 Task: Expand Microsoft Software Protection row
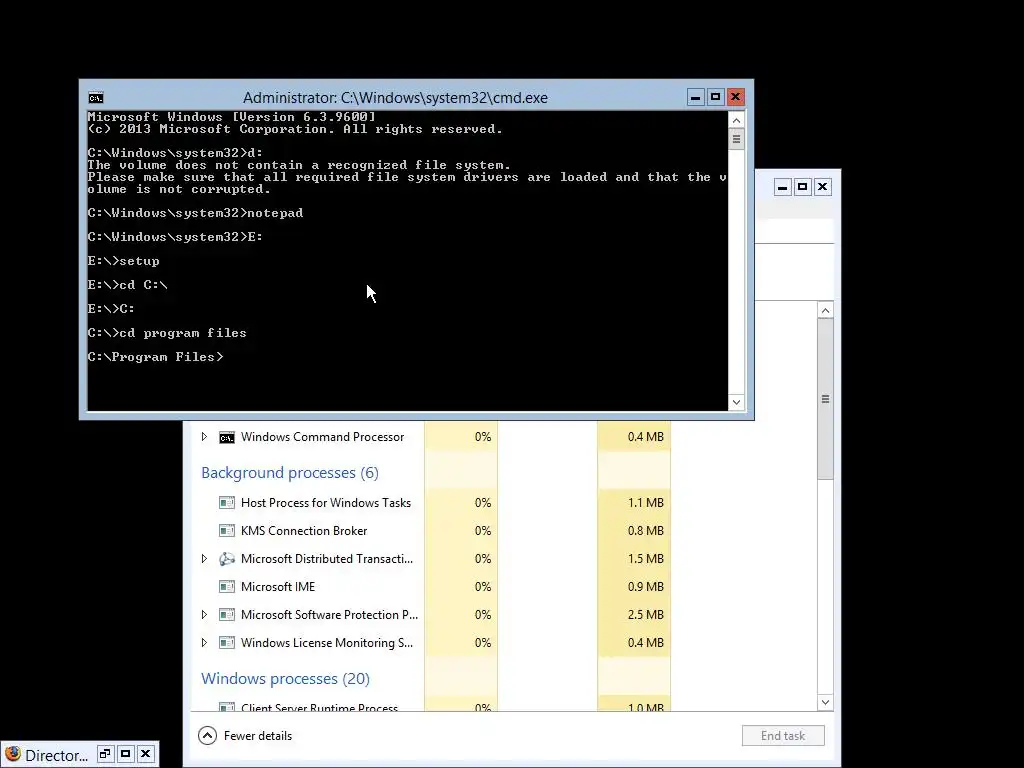[x=204, y=615]
